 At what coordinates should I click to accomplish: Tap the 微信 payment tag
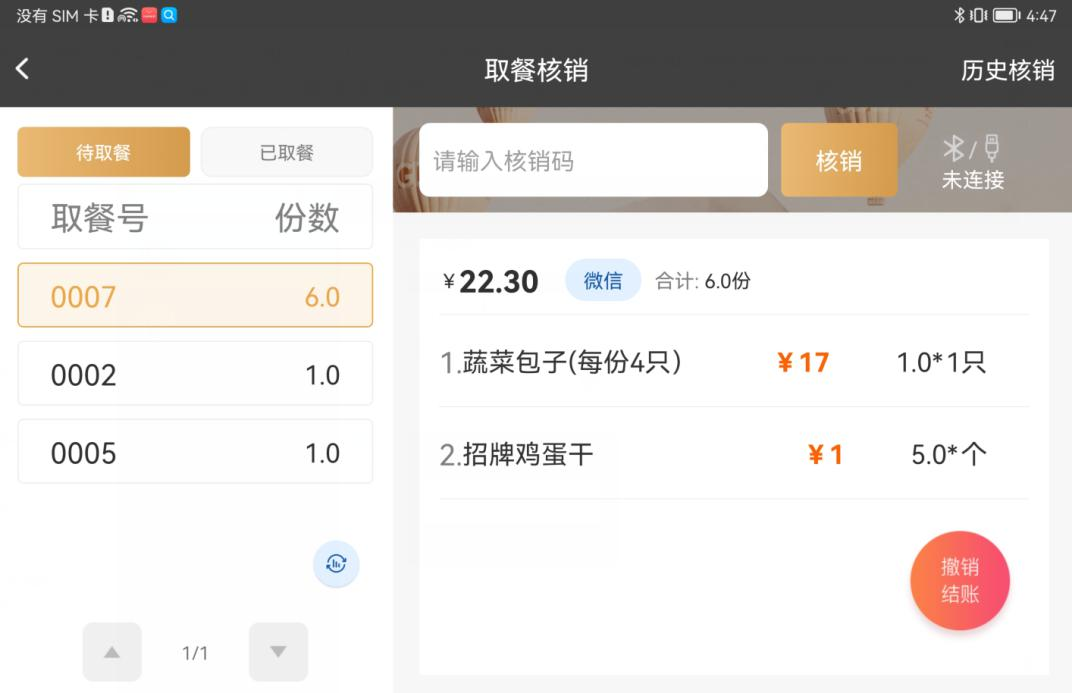click(602, 281)
